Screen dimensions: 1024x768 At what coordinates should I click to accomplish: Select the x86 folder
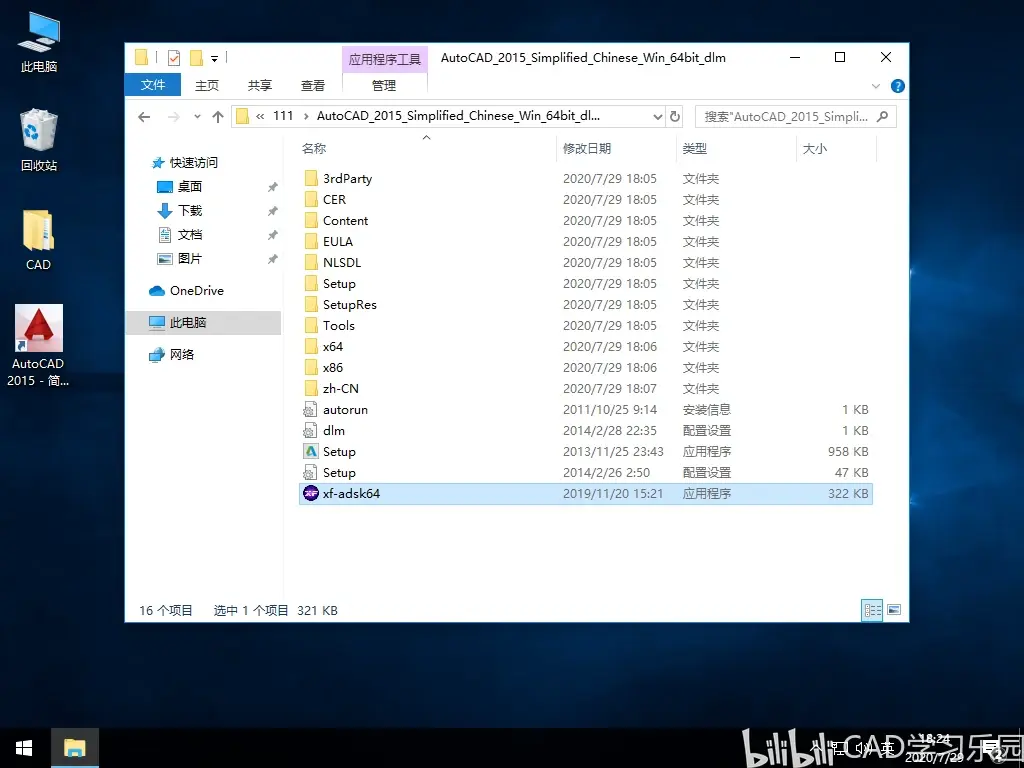click(x=585, y=368)
